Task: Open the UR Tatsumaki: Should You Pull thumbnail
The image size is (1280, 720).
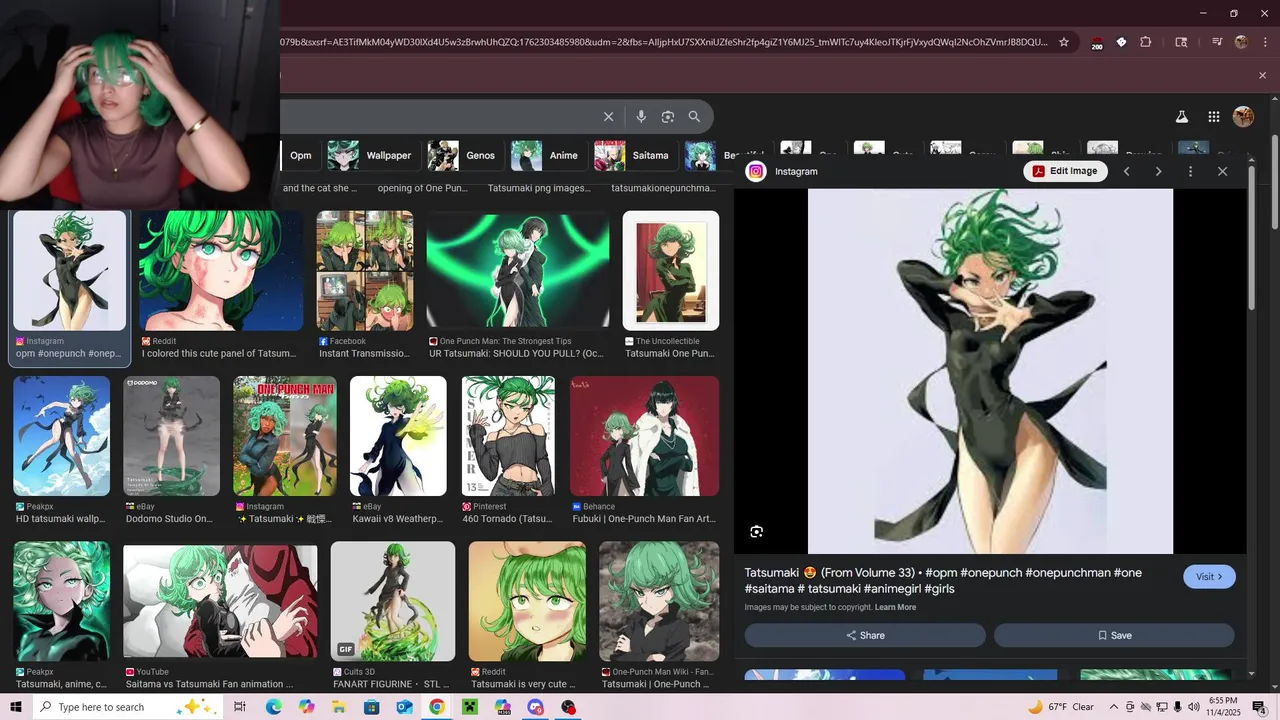Action: (518, 270)
